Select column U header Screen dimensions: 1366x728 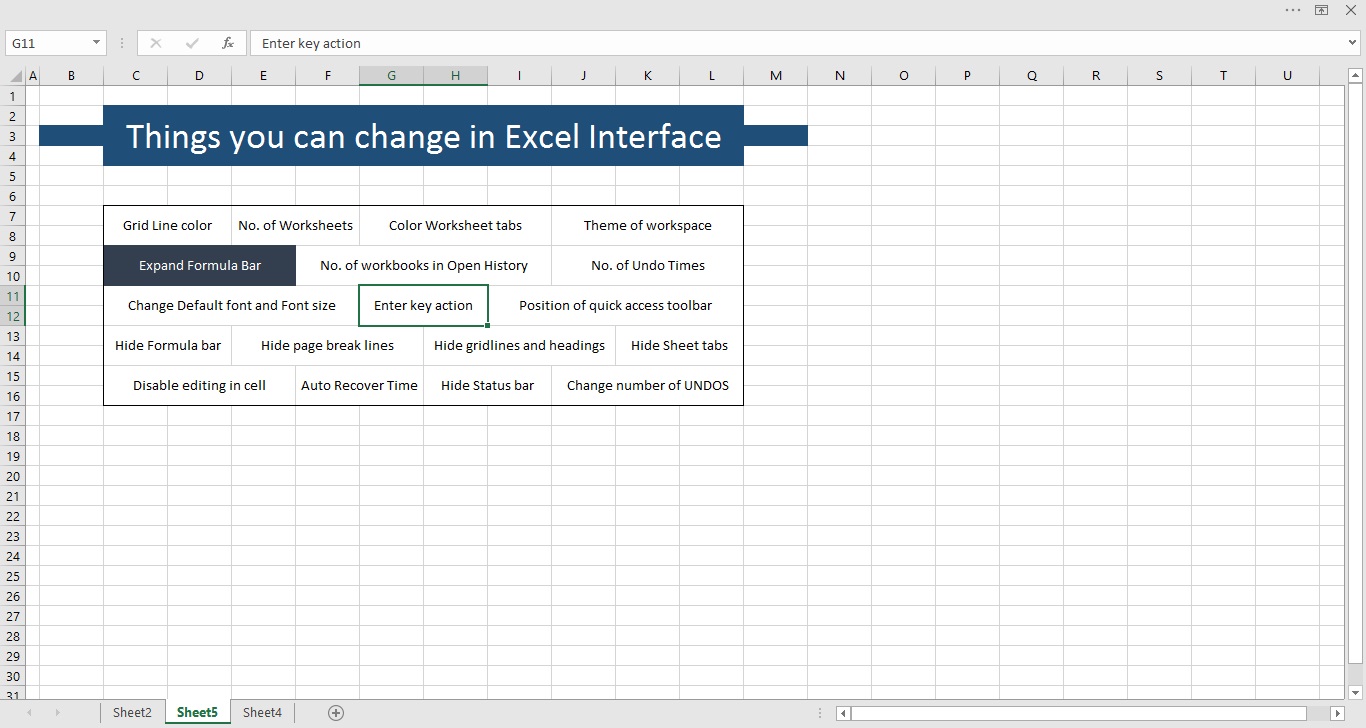[x=1287, y=76]
